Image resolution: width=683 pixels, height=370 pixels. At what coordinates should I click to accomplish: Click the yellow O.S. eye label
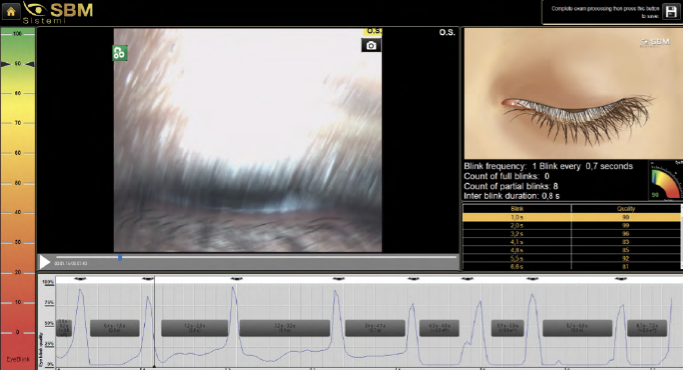click(x=373, y=31)
